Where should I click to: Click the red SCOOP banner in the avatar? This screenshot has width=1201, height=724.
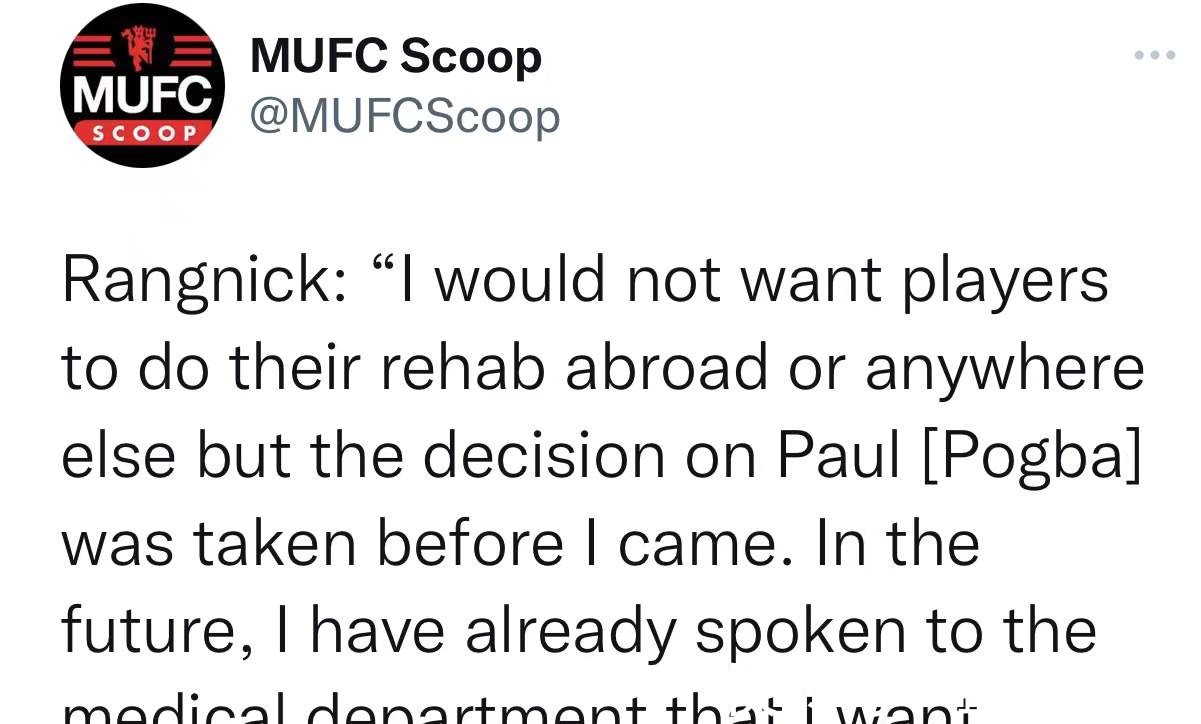click(x=141, y=132)
